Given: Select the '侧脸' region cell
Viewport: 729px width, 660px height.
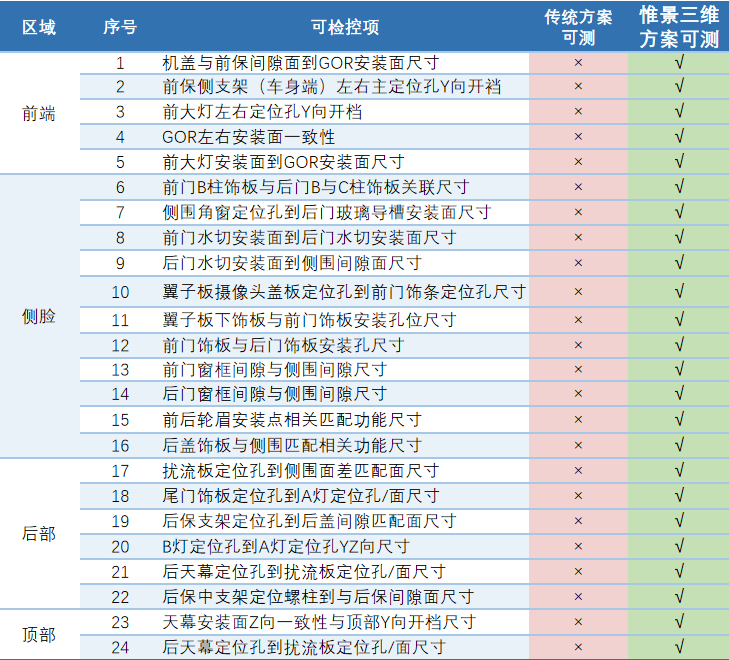Looking at the screenshot, I should pos(39,317).
